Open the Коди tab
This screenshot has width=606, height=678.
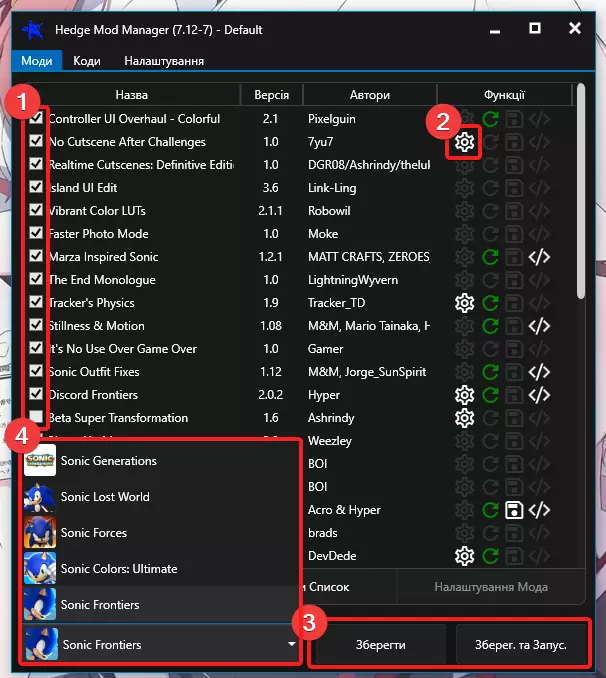[x=87, y=61]
